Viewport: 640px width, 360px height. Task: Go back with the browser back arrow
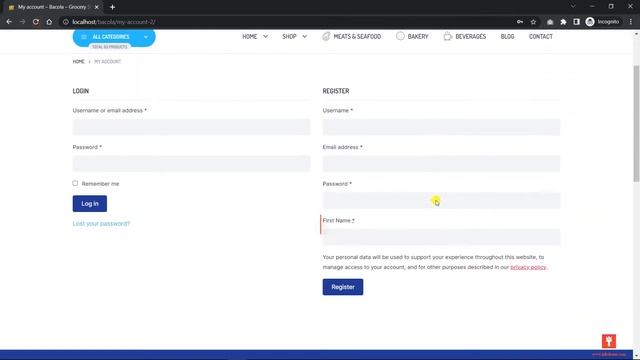[x=9, y=22]
